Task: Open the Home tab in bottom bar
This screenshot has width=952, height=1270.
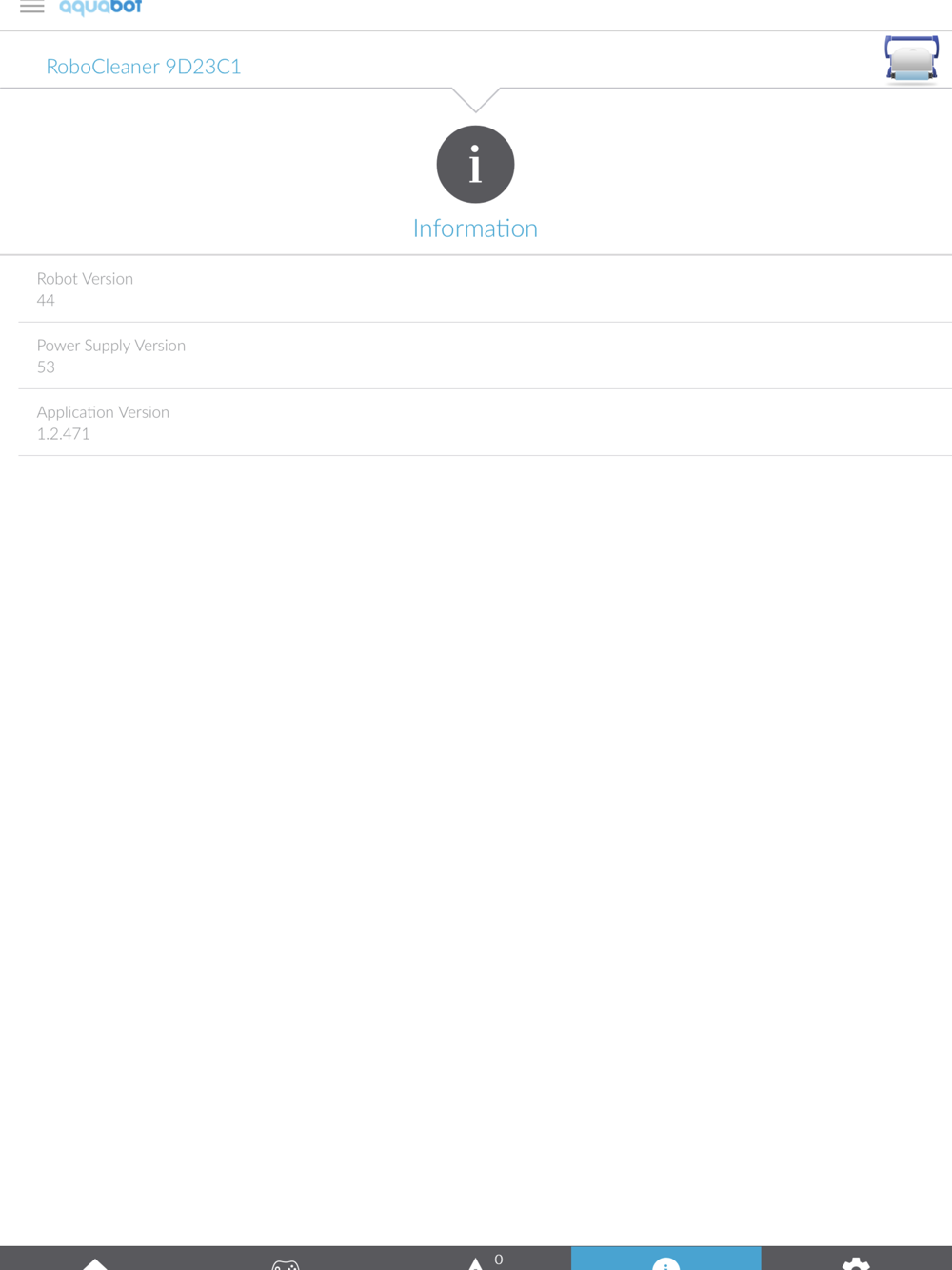Action: 95,1259
